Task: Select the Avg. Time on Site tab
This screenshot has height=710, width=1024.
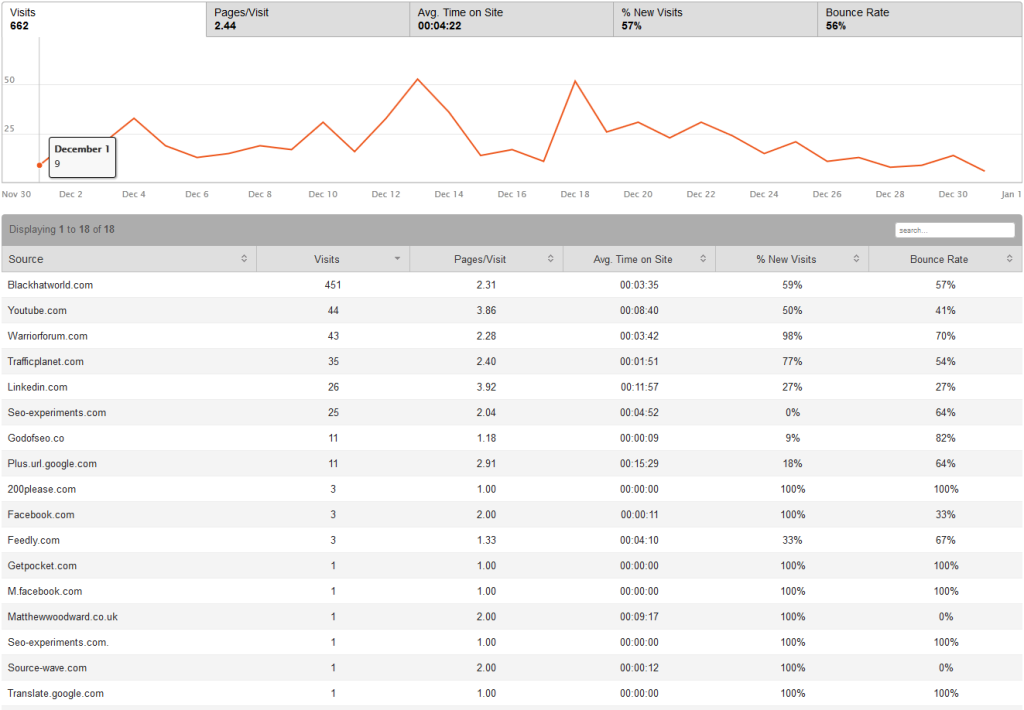Action: 510,19
